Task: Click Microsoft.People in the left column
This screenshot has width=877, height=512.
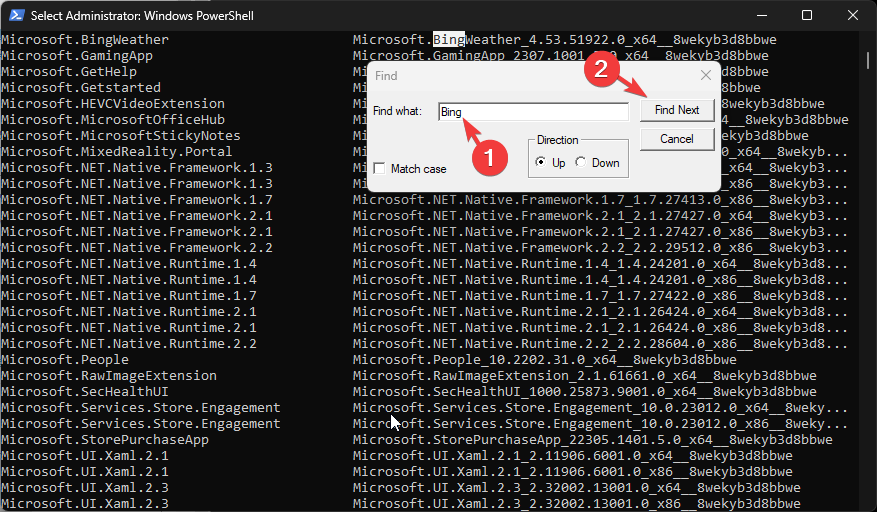Action: pyautogui.click(x=65, y=360)
